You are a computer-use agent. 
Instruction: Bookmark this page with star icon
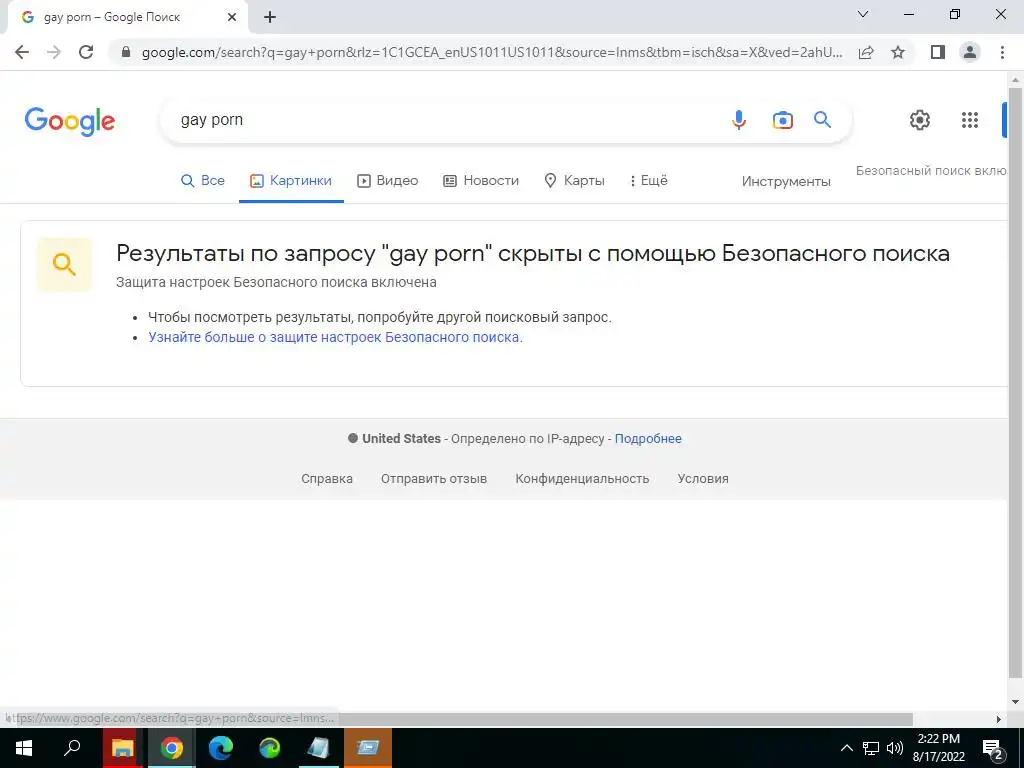pyautogui.click(x=898, y=52)
